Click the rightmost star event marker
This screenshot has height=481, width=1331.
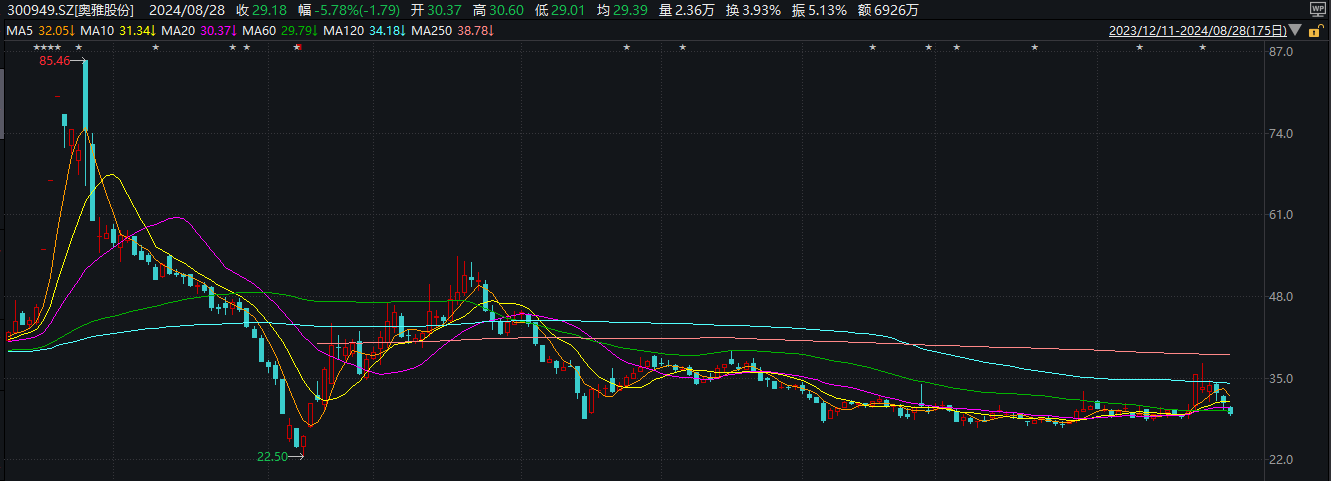pyautogui.click(x=1202, y=48)
